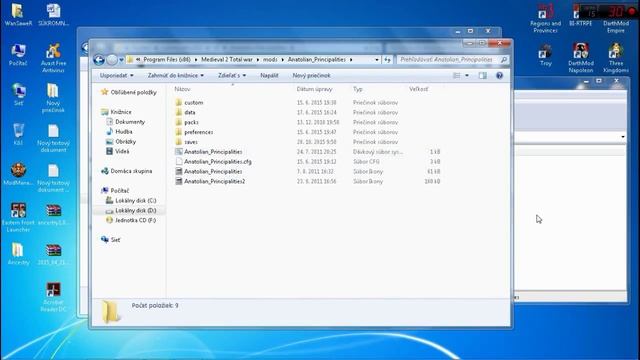Go back with the Explorer back arrow
This screenshot has width=640, height=360.
coord(99,60)
